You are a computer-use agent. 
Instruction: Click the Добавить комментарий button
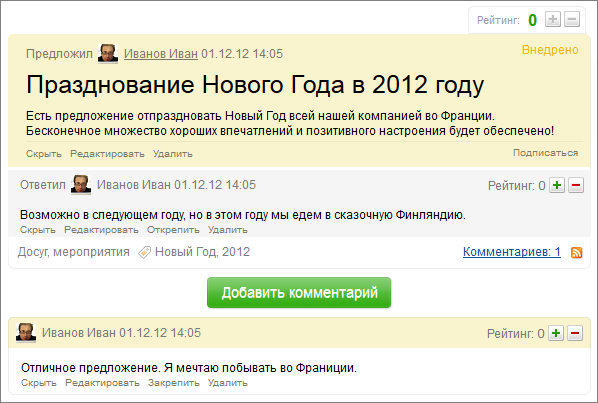tap(299, 292)
